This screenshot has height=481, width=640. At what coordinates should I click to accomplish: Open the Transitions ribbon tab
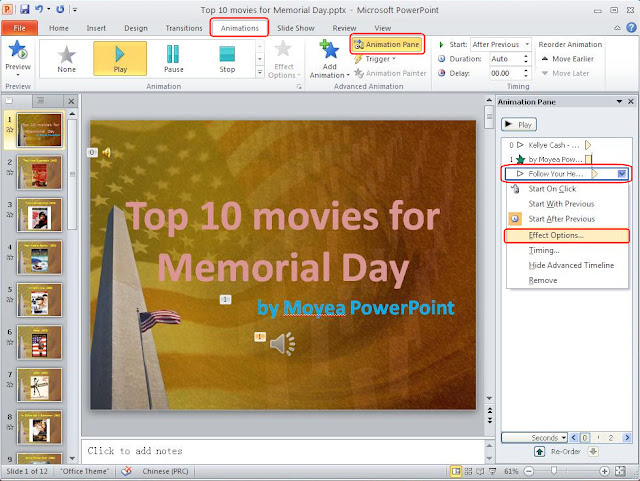point(184,28)
